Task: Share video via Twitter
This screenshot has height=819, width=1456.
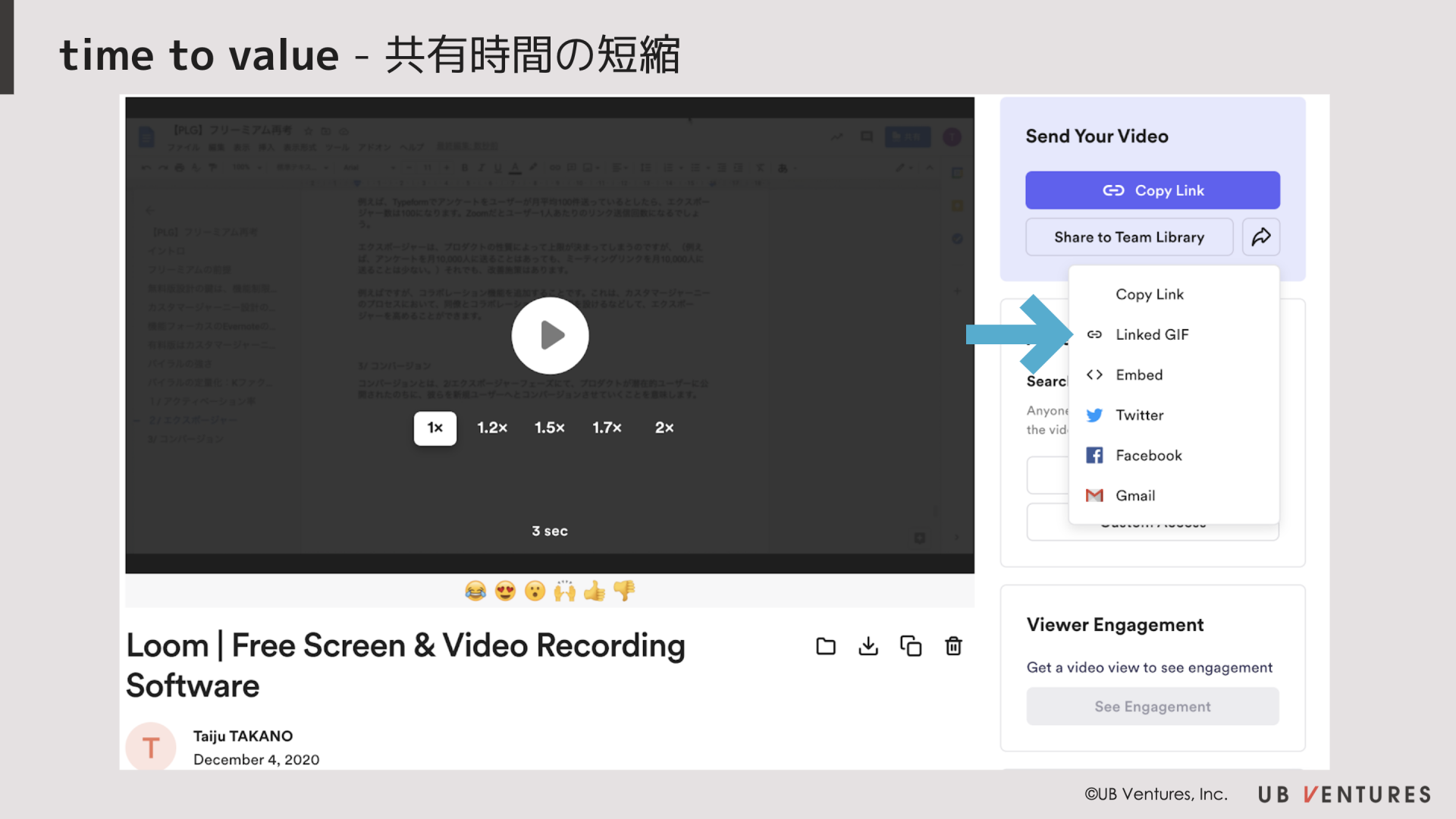Action: pyautogui.click(x=1174, y=415)
